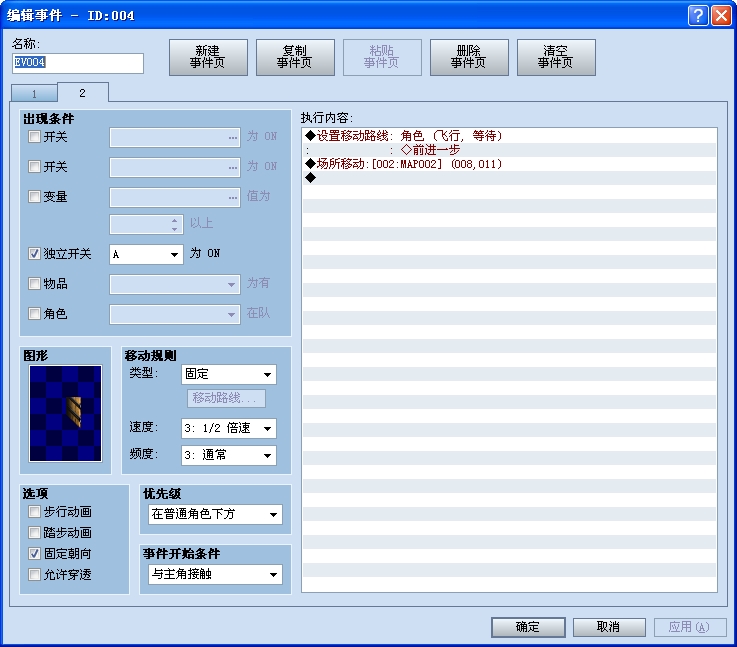This screenshot has width=737, height=647.
Task: Open 事件开始条件 trigger dropdown
Action: (214, 575)
